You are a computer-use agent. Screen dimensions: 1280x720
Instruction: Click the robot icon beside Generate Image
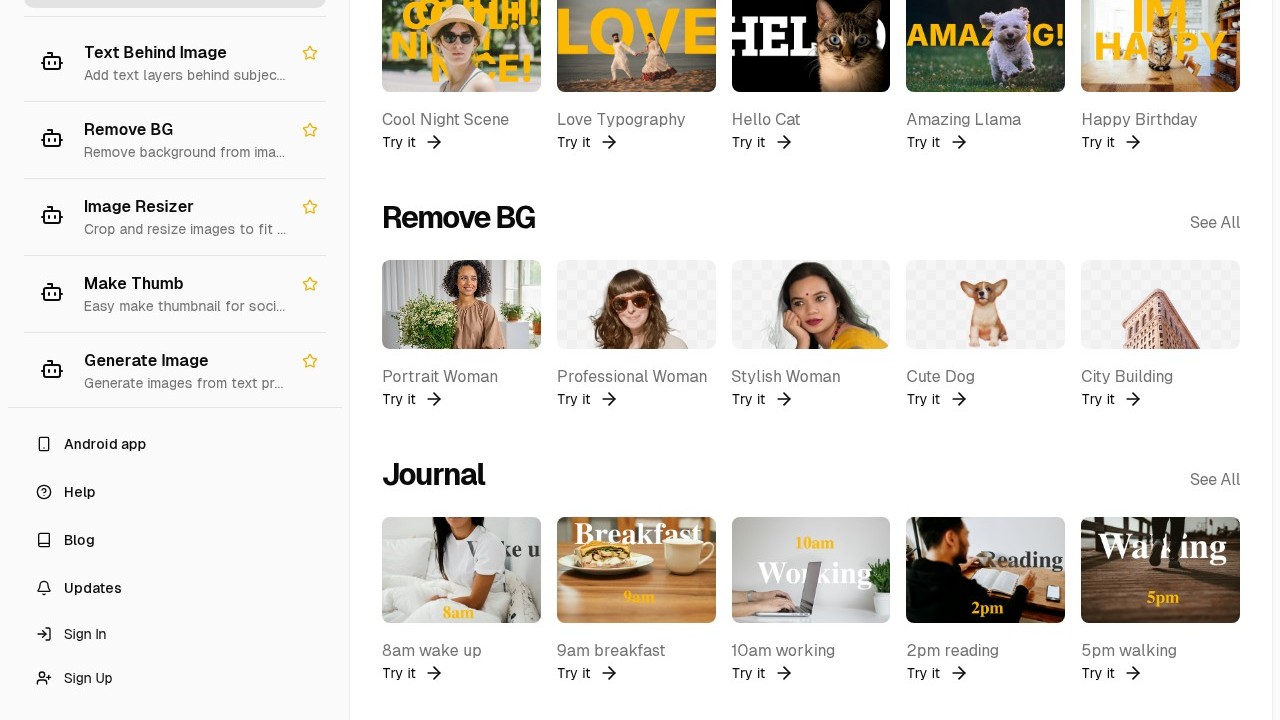tap(52, 370)
